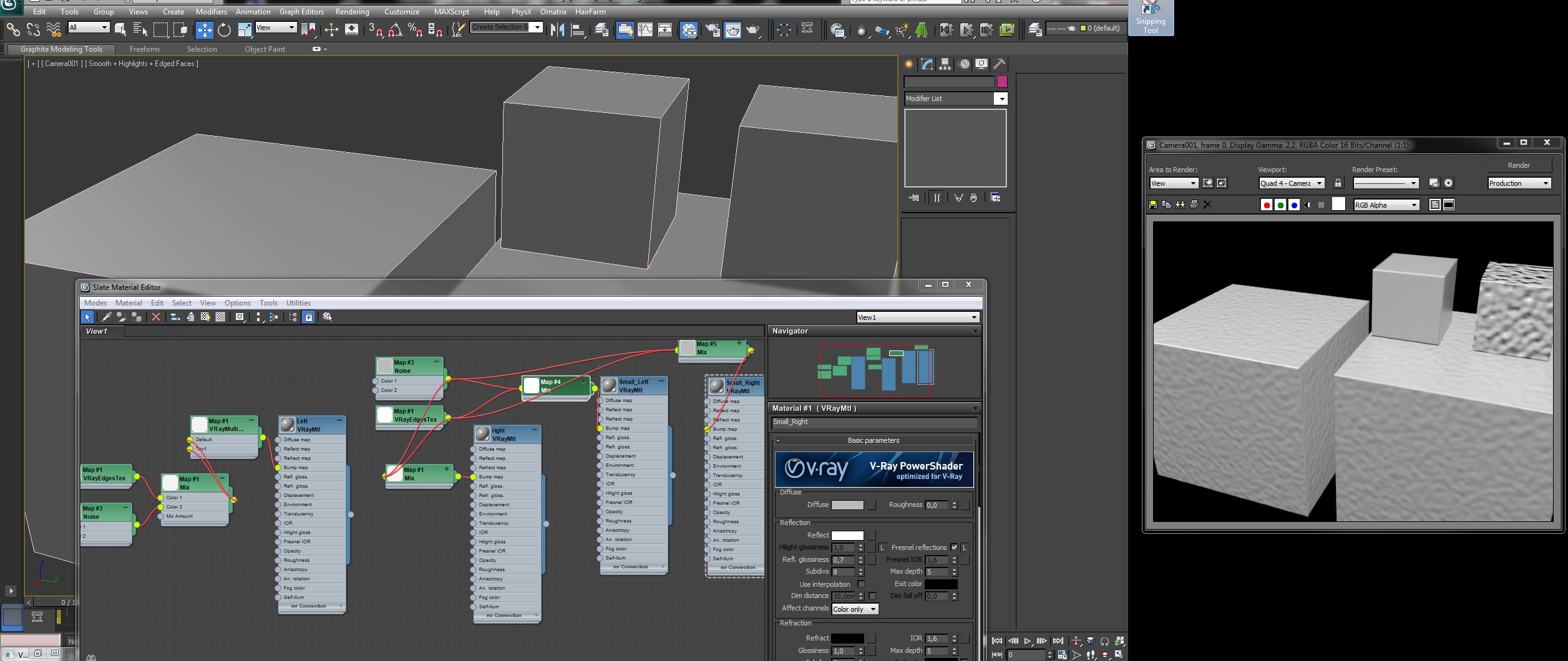Play animation in timeline controls
Screen dimensions: 1568x661
(1027, 641)
